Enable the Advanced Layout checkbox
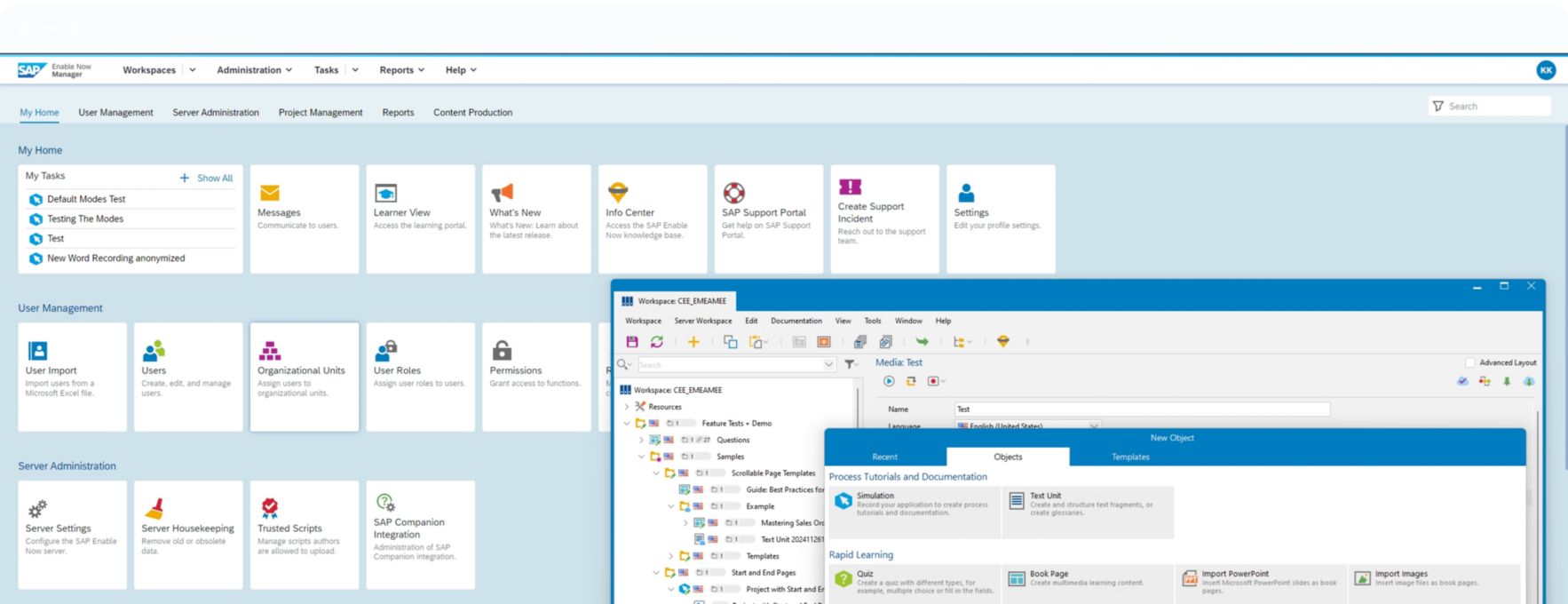Image resolution: width=1568 pixels, height=604 pixels. pos(1469,362)
